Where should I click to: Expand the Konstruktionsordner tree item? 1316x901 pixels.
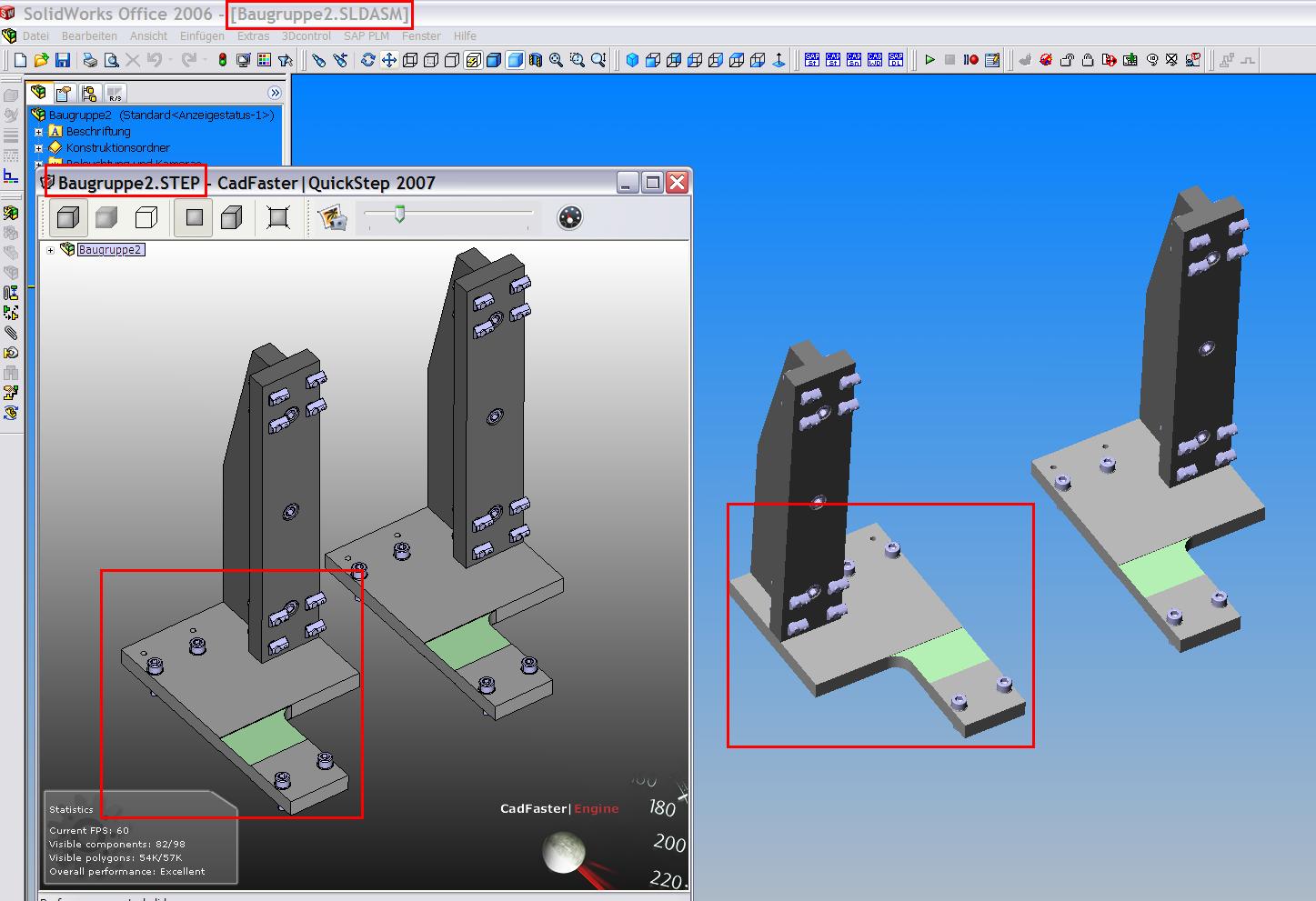[x=38, y=147]
